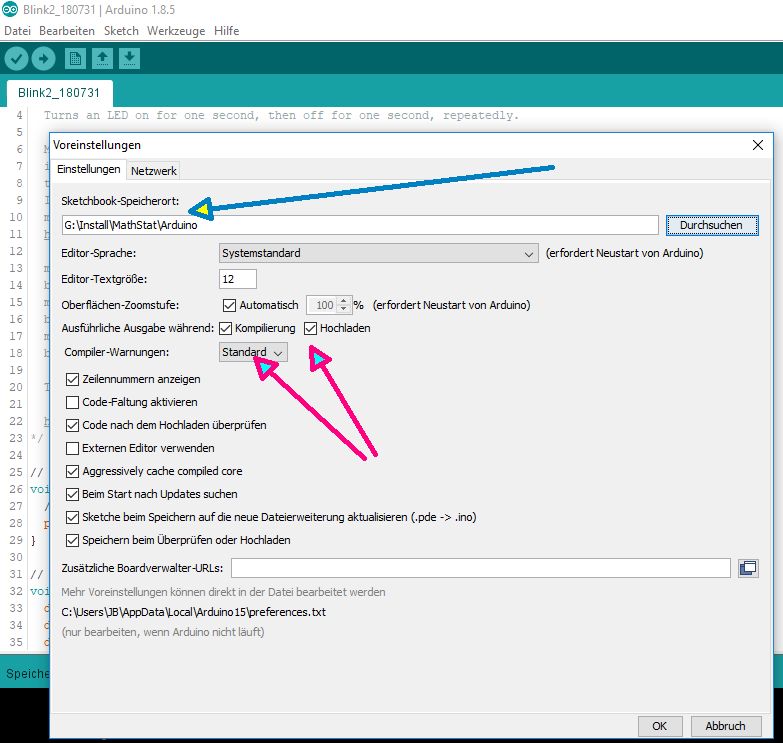The image size is (783, 743).
Task: Open the Editor-Sprache Systemstandard dropdown
Action: pos(379,253)
